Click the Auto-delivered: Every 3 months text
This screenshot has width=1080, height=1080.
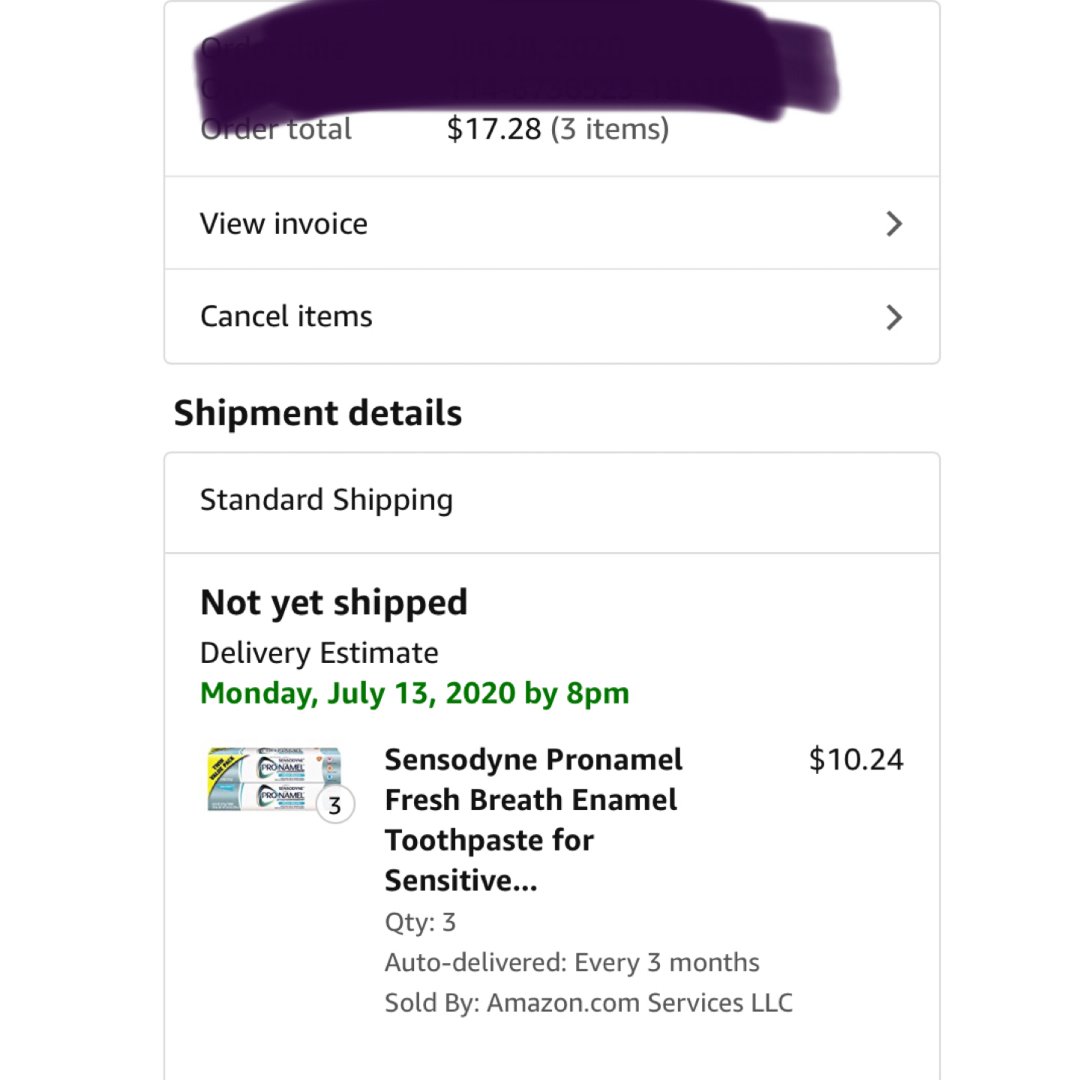572,962
